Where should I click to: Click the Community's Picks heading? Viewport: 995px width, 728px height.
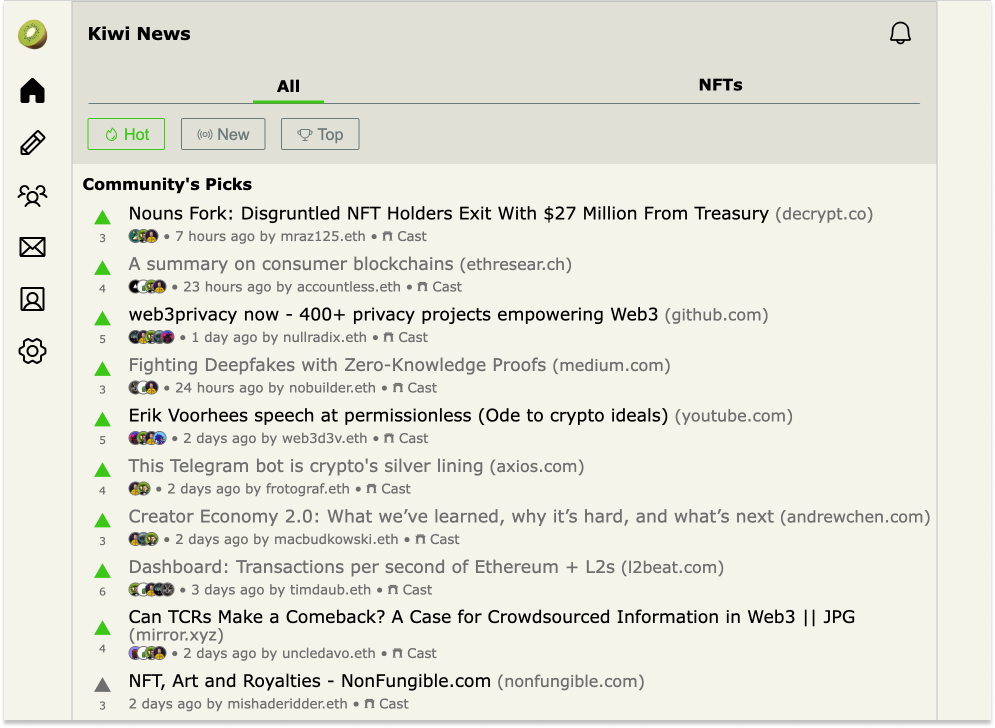pos(168,184)
